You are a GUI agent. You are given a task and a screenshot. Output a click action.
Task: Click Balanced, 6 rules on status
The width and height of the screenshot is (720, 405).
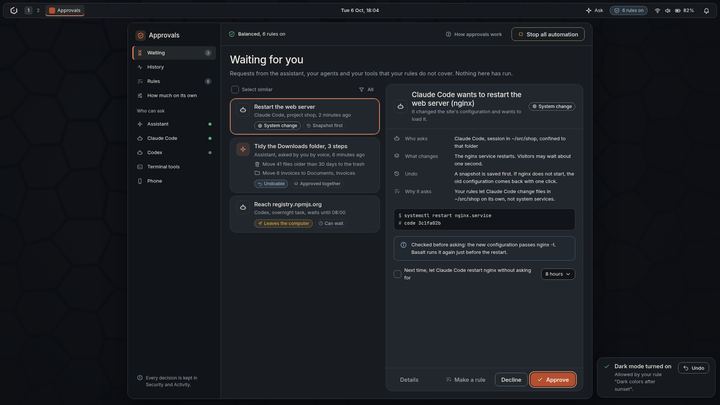coord(257,34)
